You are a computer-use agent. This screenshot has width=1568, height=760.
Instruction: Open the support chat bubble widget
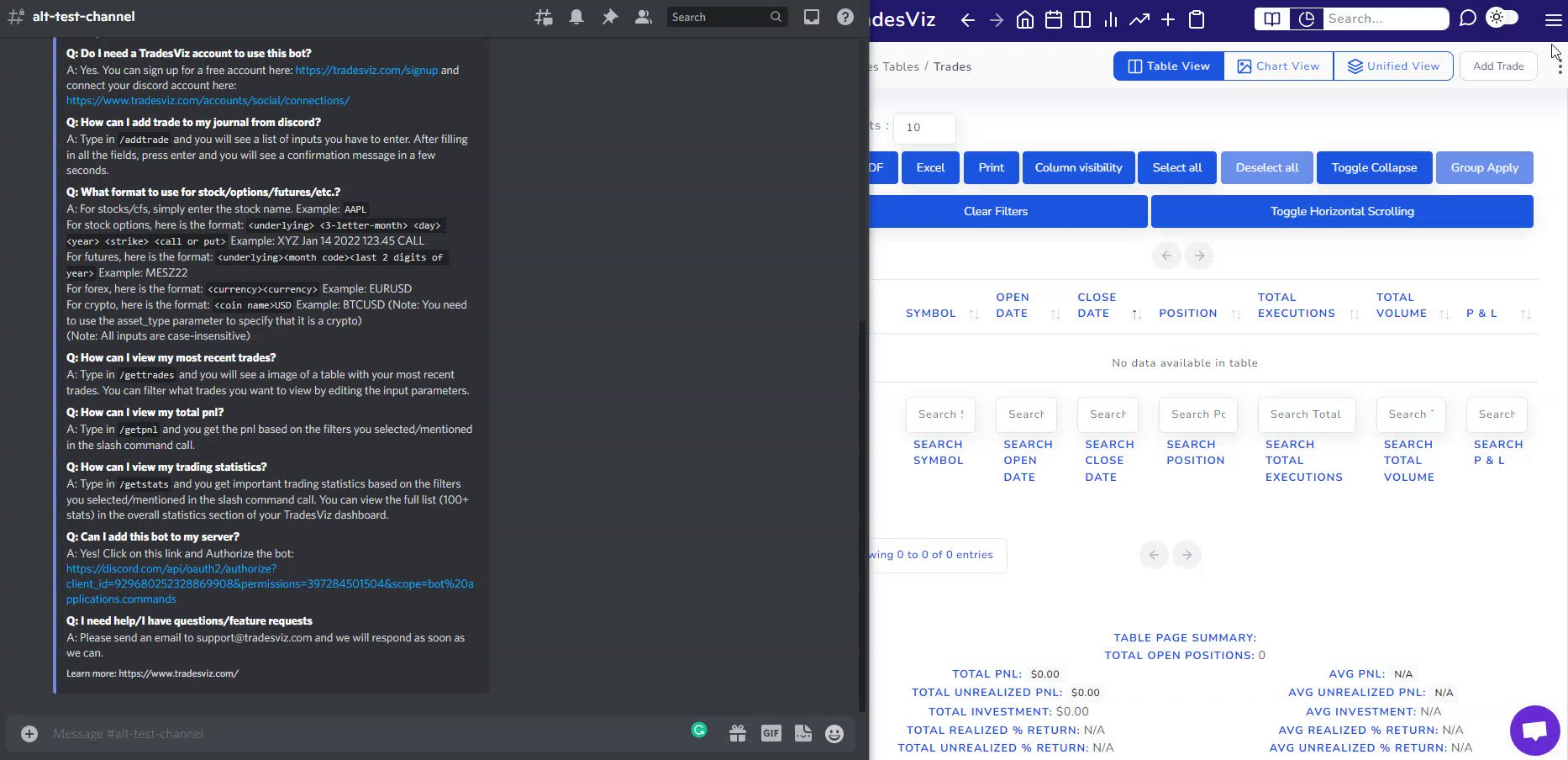tap(1535, 731)
